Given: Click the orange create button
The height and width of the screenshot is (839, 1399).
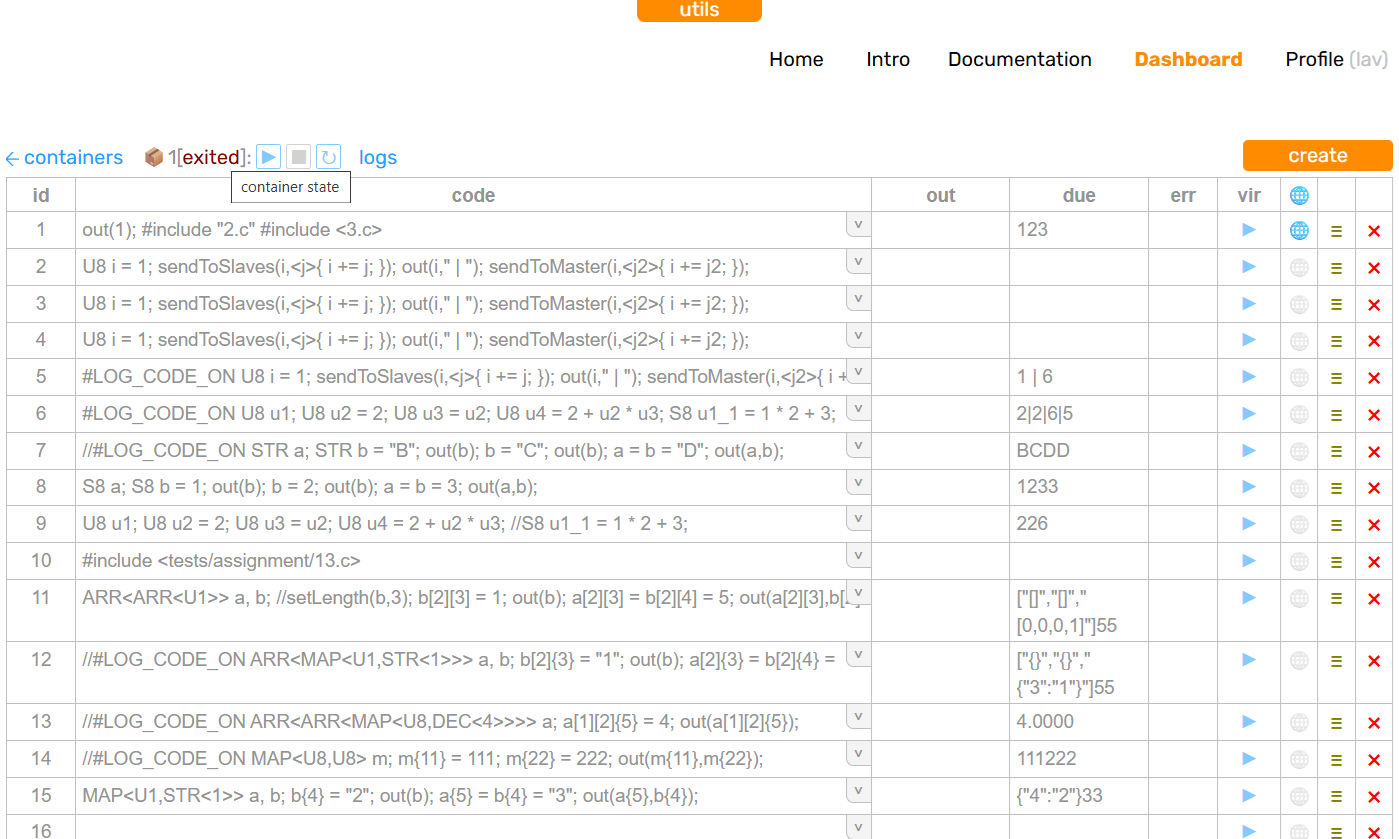Looking at the screenshot, I should pyautogui.click(x=1317, y=156).
